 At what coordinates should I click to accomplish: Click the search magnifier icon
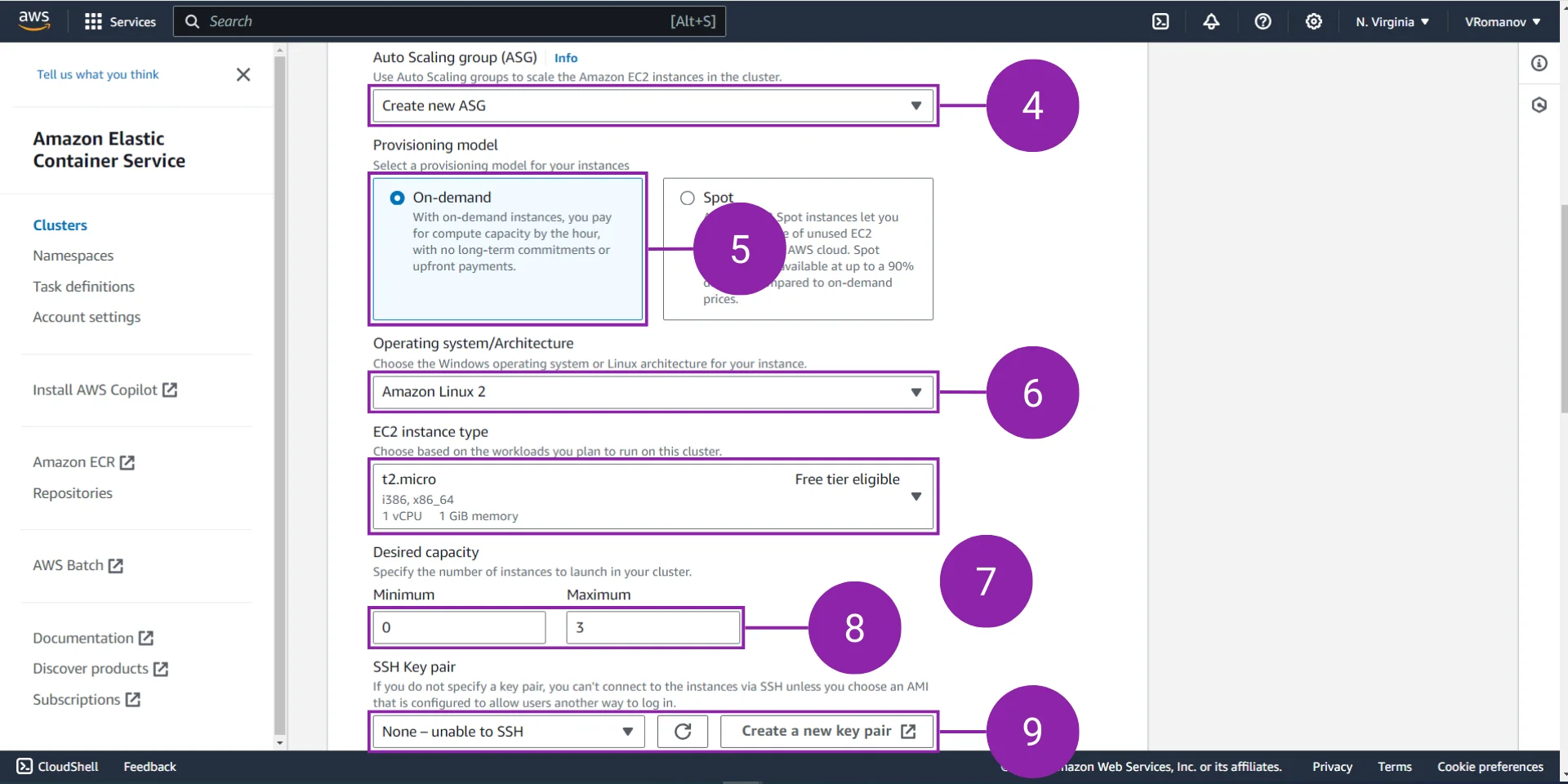click(192, 21)
